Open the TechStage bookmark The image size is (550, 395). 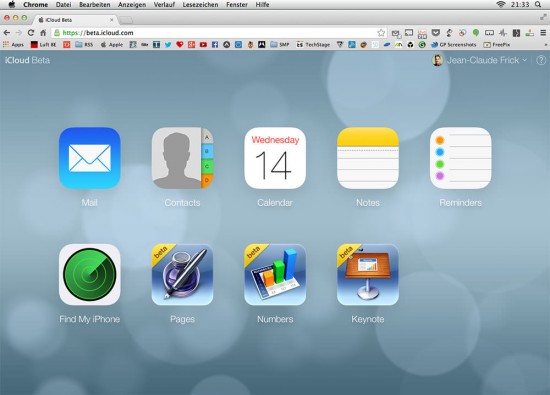click(314, 45)
